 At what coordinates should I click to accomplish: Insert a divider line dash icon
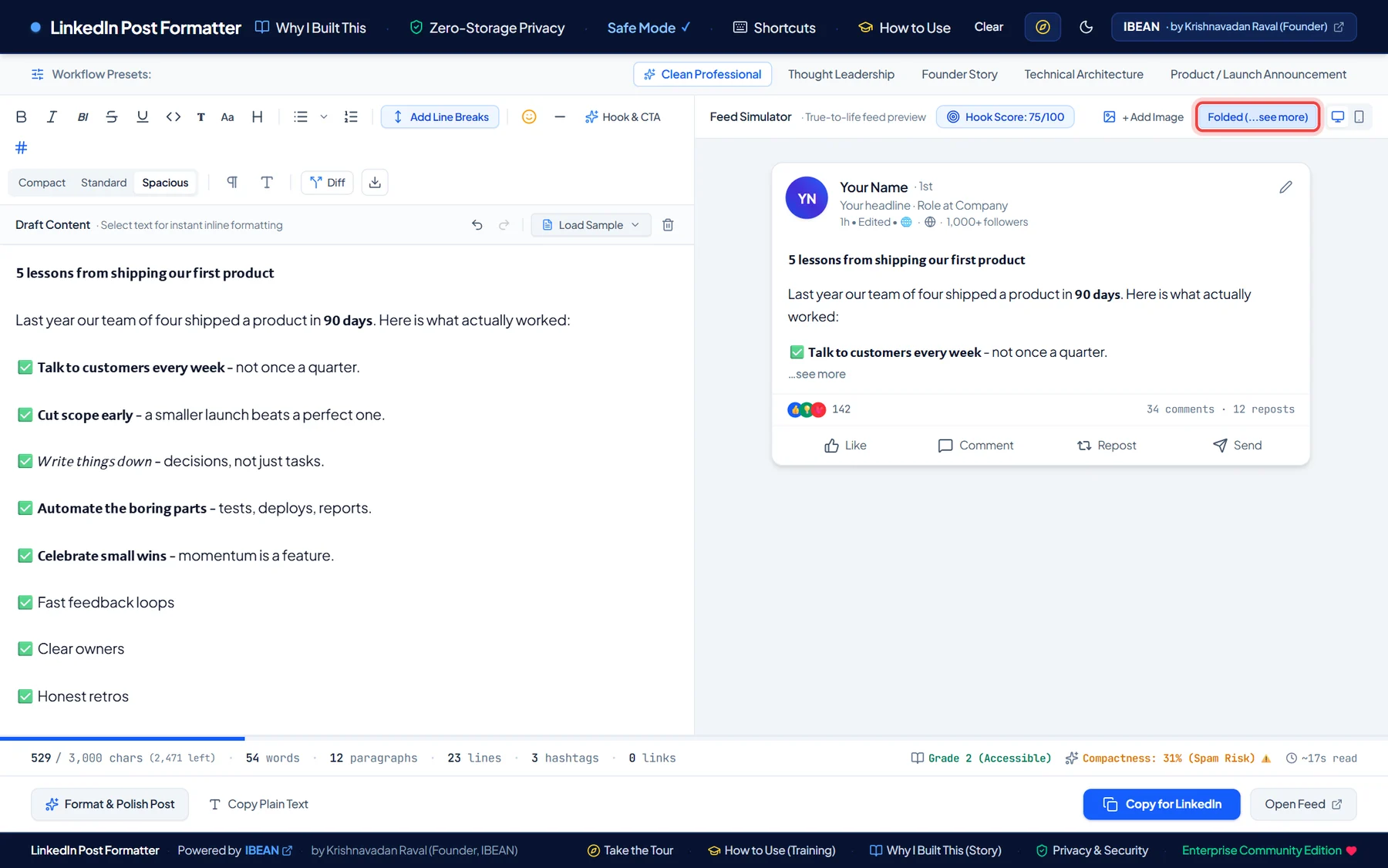click(560, 116)
